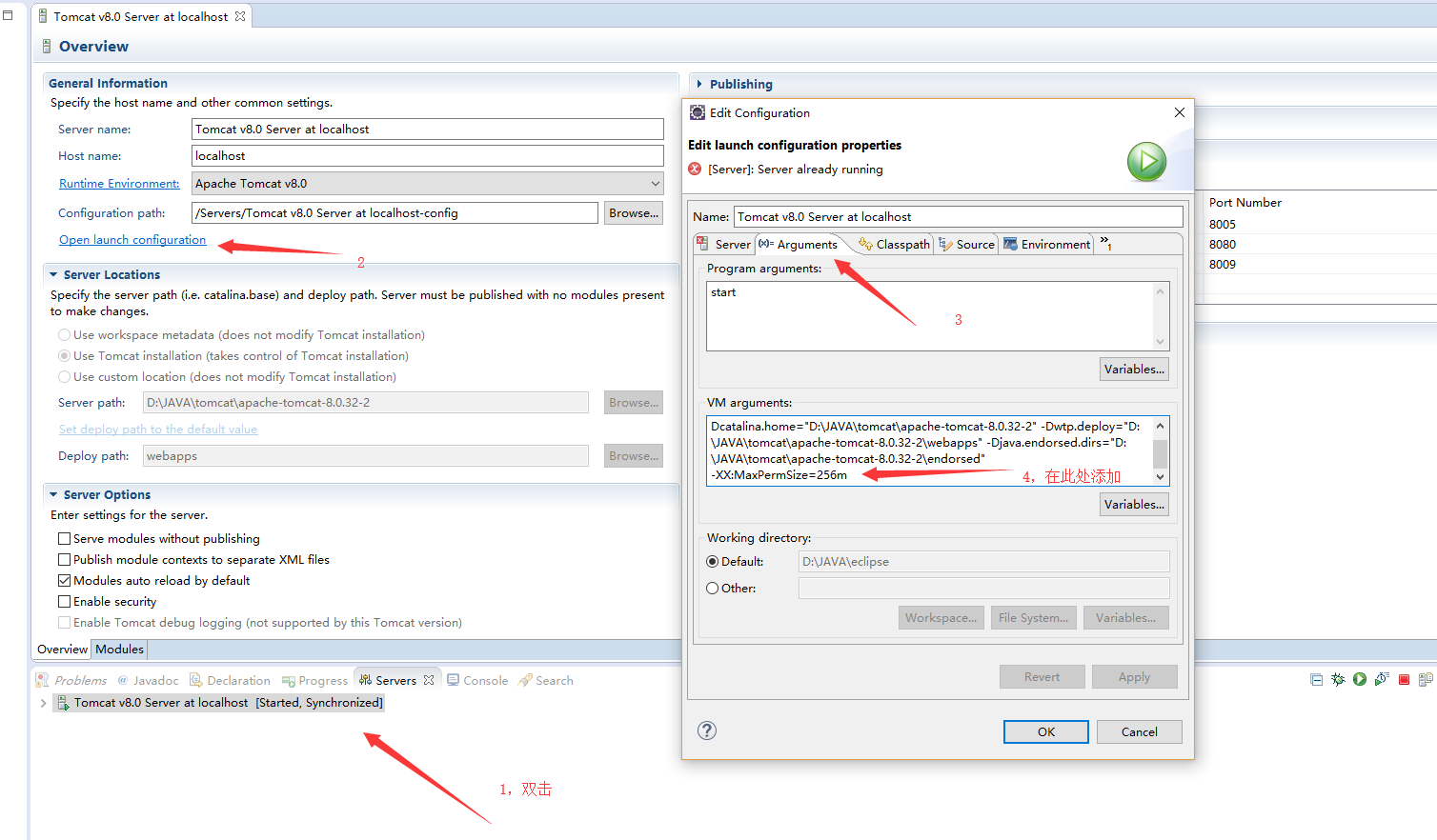This screenshot has width=1437, height=840.
Task: Click the minimize square icon at top-left corner
Action: (8, 15)
